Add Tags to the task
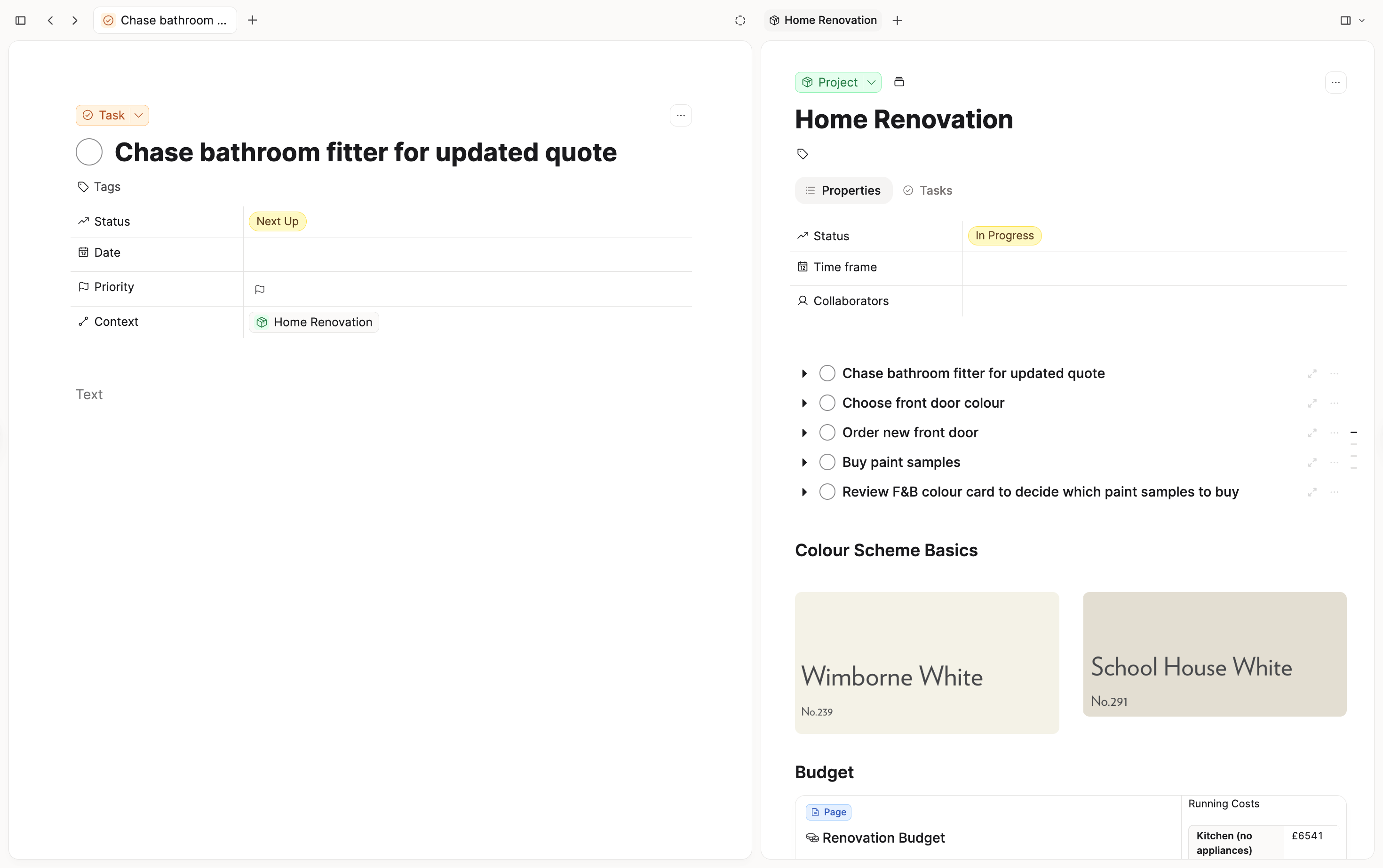1383x868 pixels. pyautogui.click(x=99, y=187)
